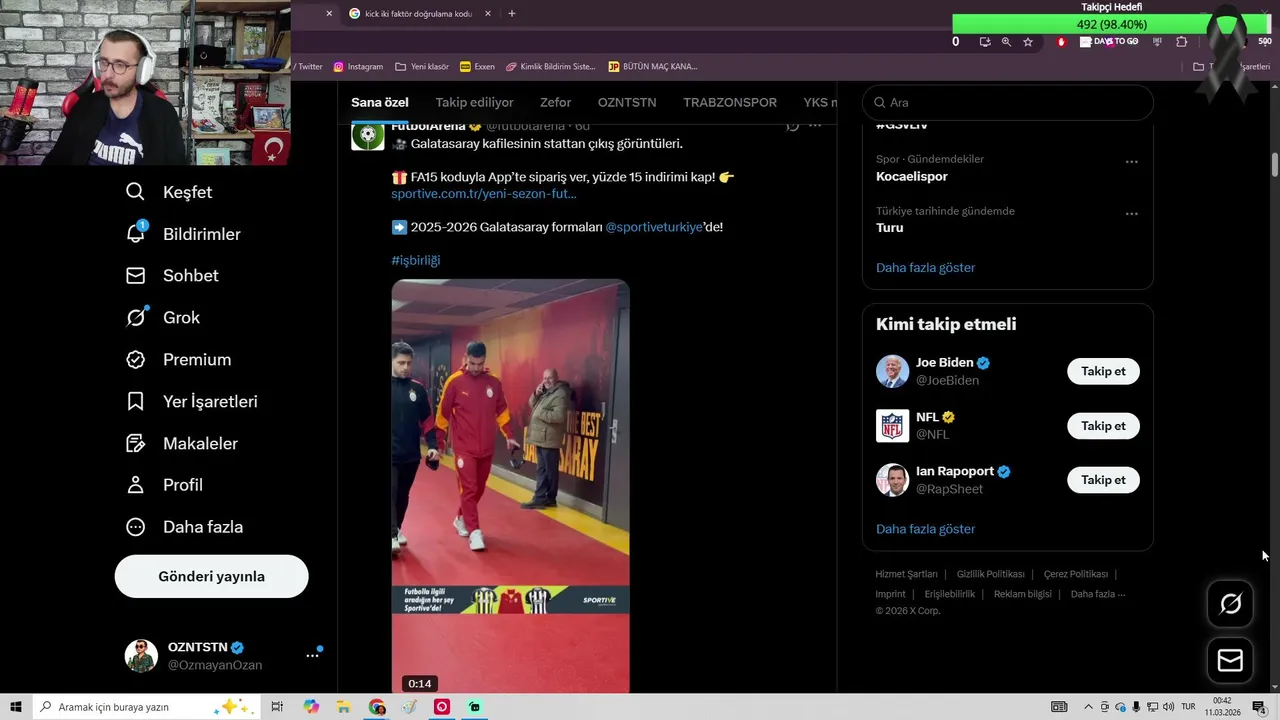This screenshot has height=720, width=1280.
Task: Open more options for Kocaelispor trend
Action: (x=1131, y=162)
